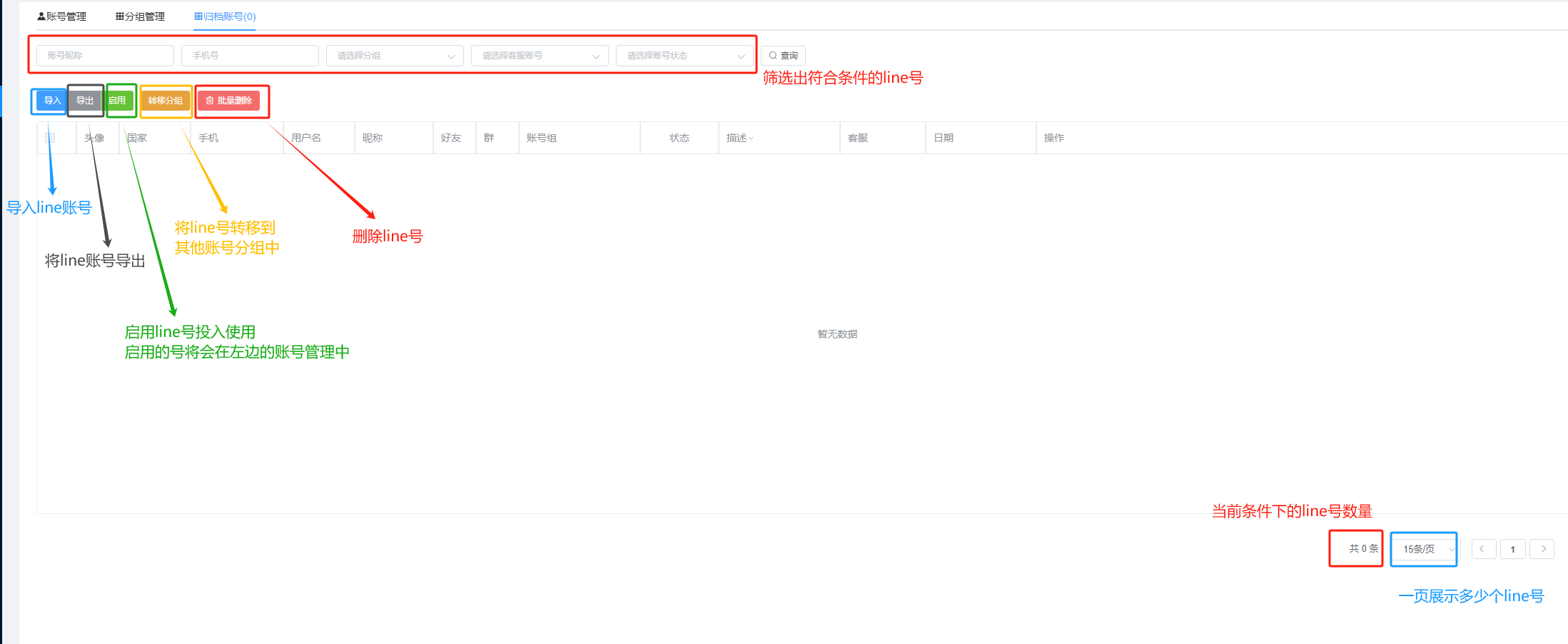Select page number 1 in pagination
Image resolution: width=1568 pixels, height=644 pixels.
coord(1512,549)
